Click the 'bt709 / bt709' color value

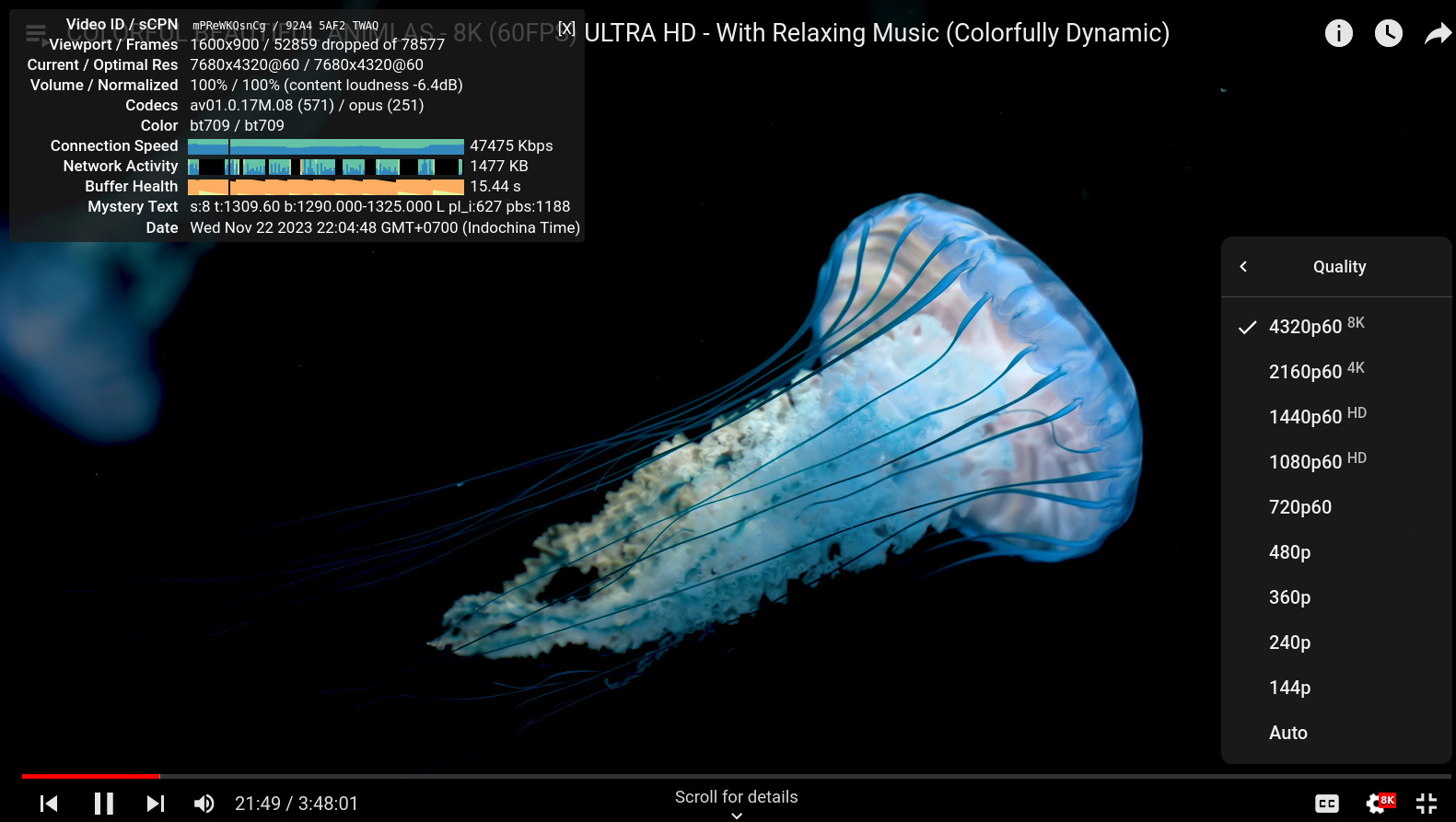[237, 125]
